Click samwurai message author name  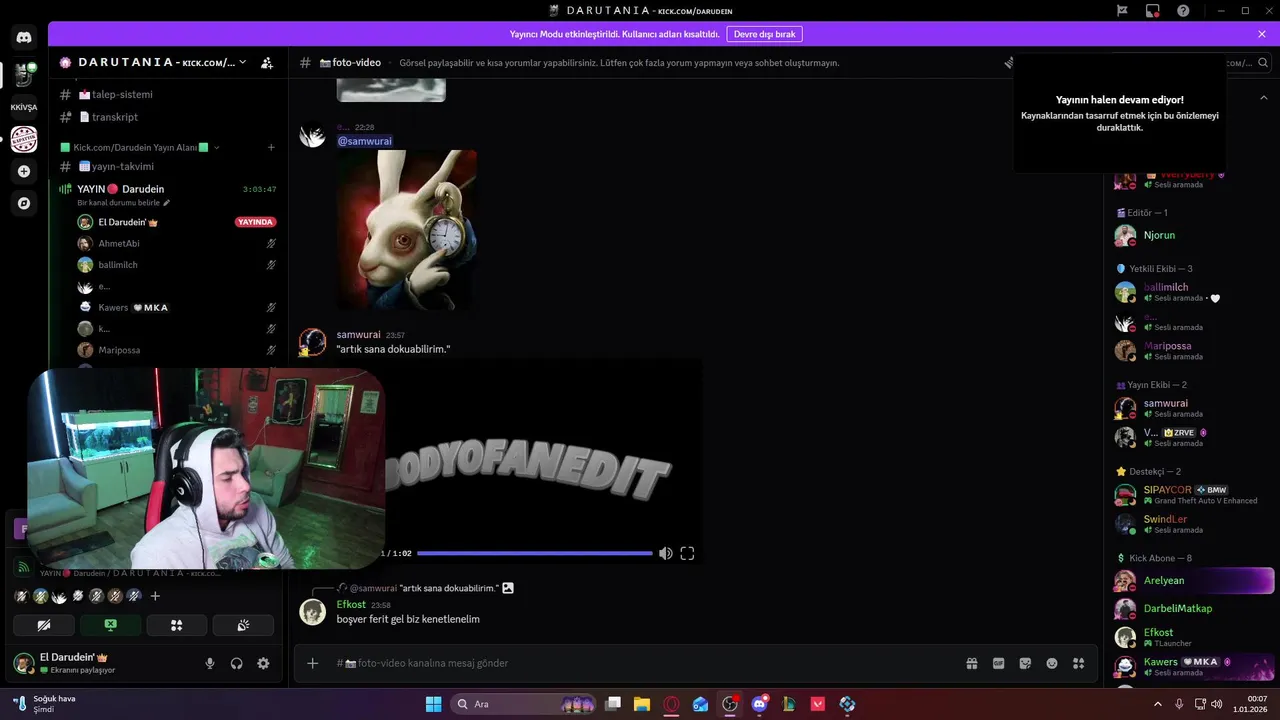[358, 335]
